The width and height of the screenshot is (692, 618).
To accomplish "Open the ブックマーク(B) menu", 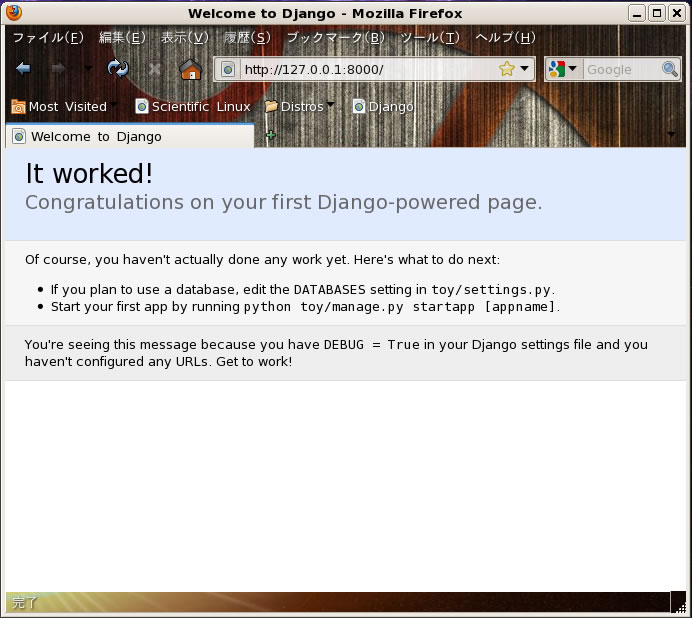I will click(x=336, y=38).
